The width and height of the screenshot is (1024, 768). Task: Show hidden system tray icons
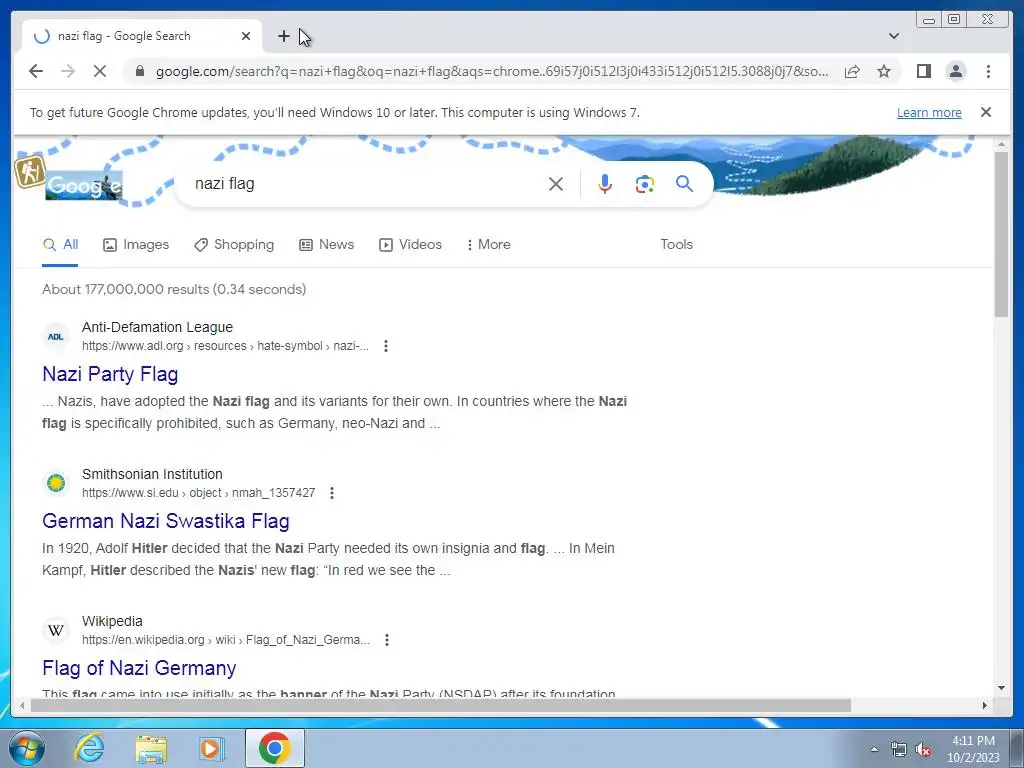coord(874,749)
